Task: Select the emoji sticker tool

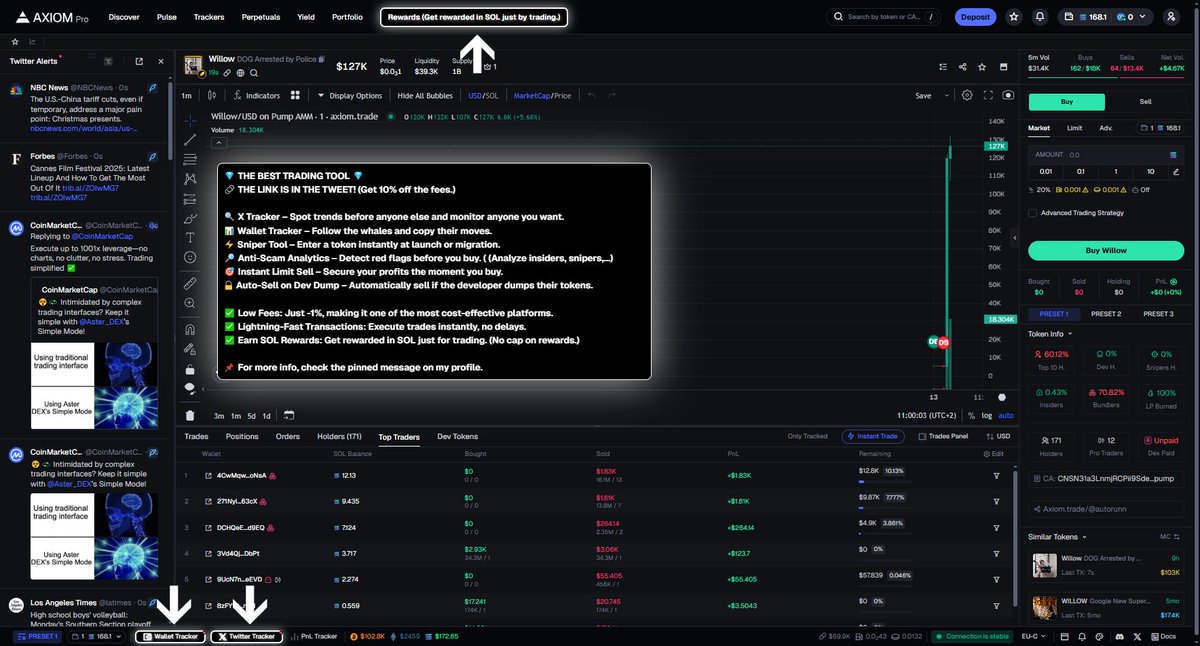Action: [x=190, y=257]
